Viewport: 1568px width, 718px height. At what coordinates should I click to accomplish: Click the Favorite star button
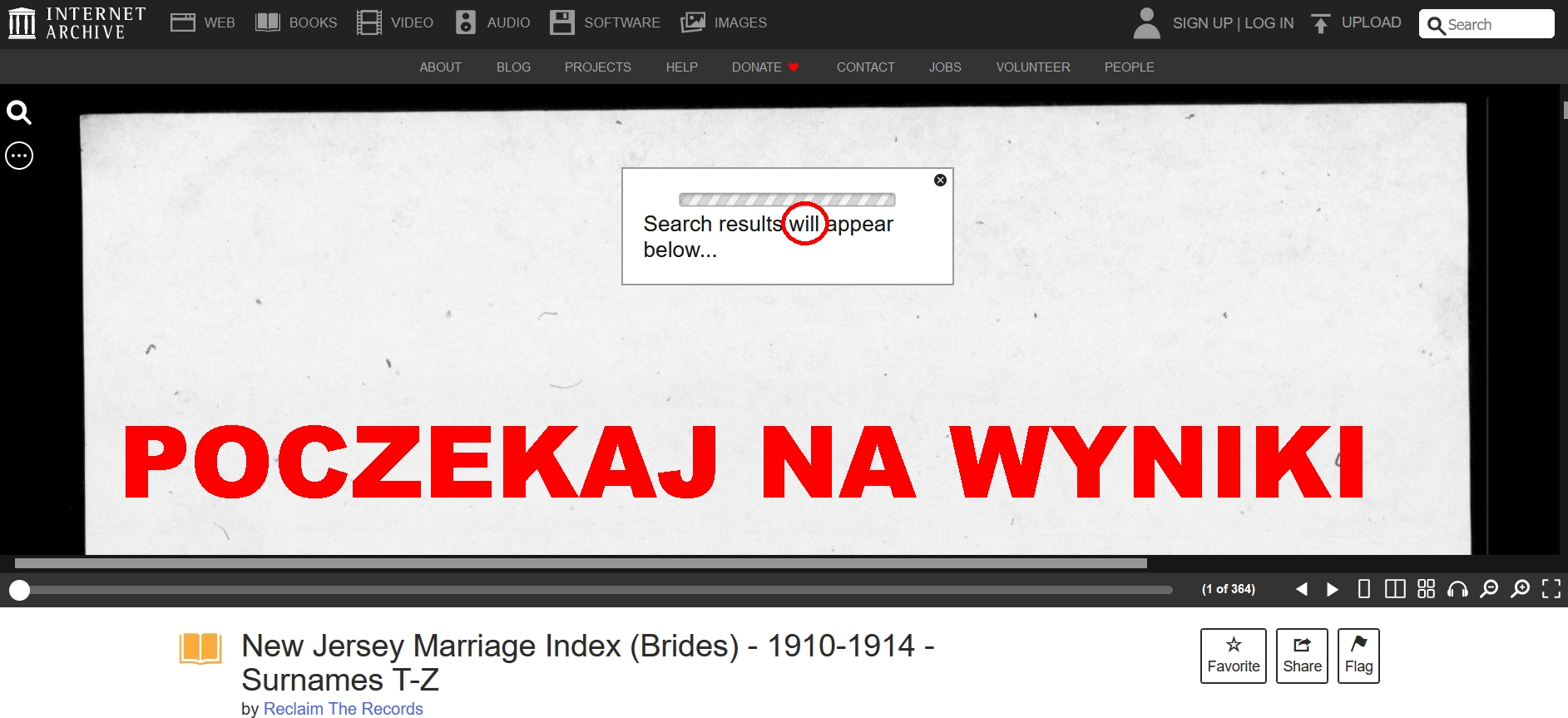pos(1234,656)
